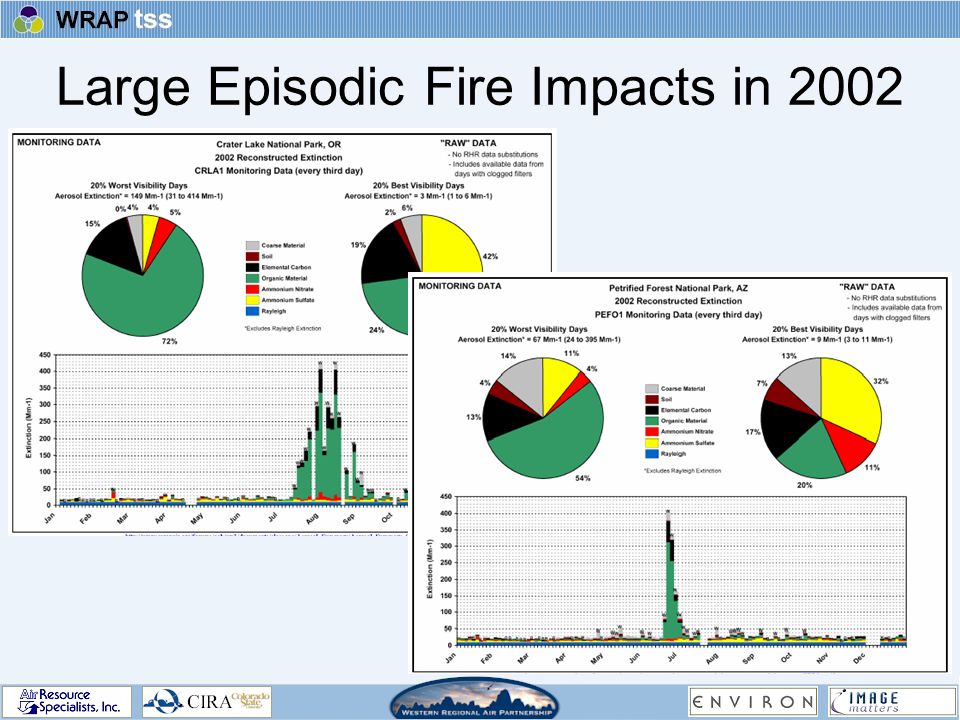This screenshot has height=720, width=960.
Task: Click Soil swatch in Crater Lake legend
Action: 252,257
